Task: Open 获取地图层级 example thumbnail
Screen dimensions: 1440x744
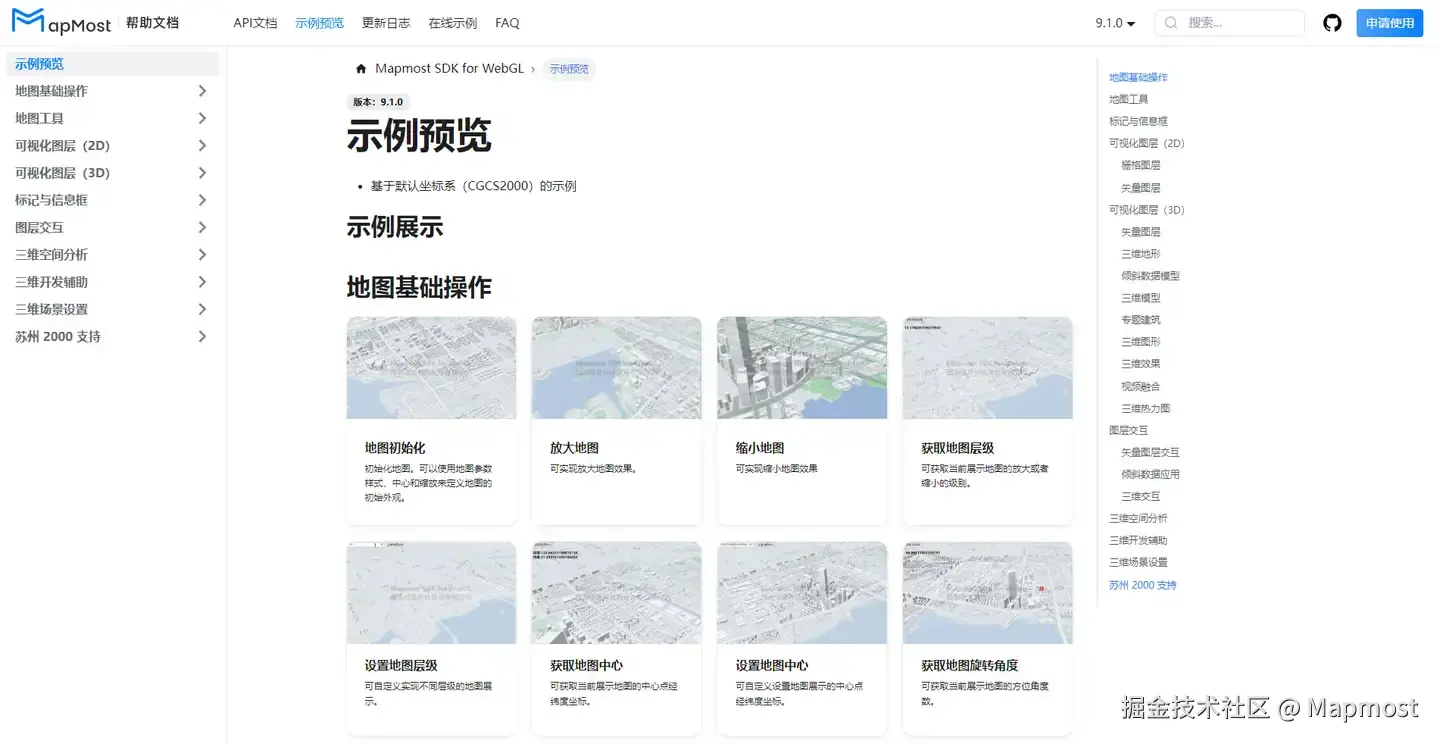Action: (x=987, y=368)
